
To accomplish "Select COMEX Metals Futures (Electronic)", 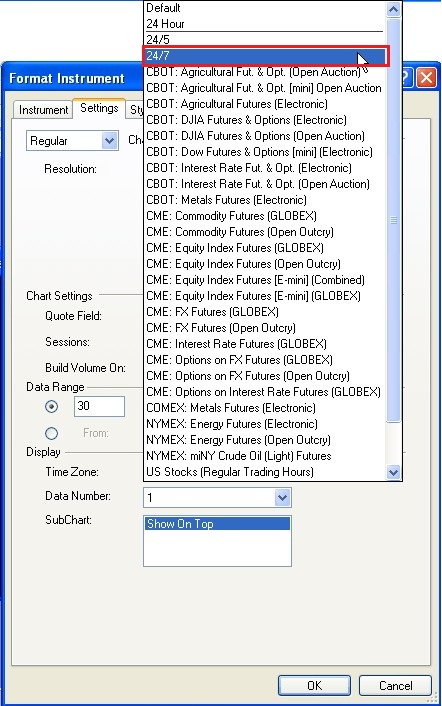I will [x=265, y=408].
